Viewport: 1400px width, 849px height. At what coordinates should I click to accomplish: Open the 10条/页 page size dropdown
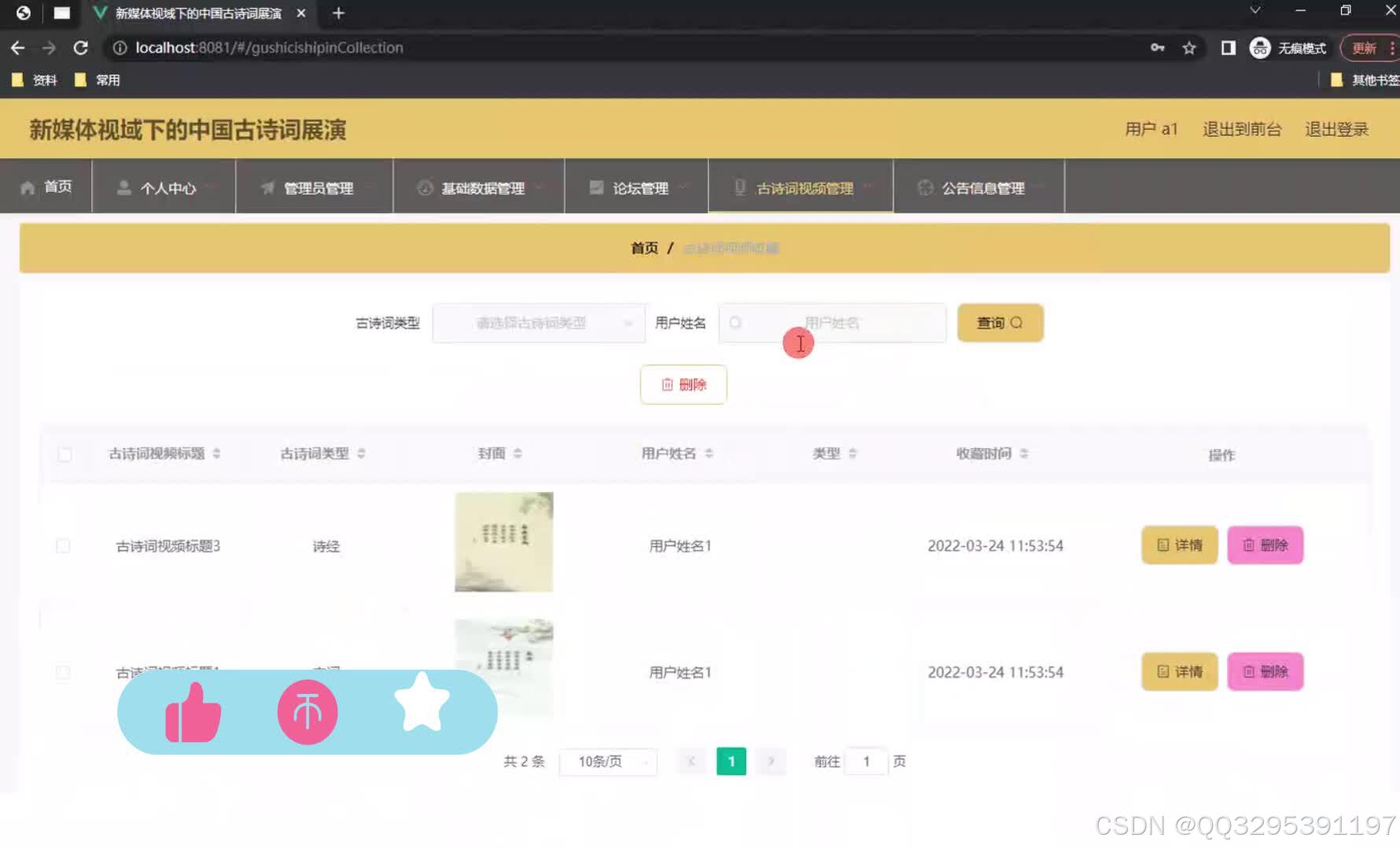(x=608, y=762)
